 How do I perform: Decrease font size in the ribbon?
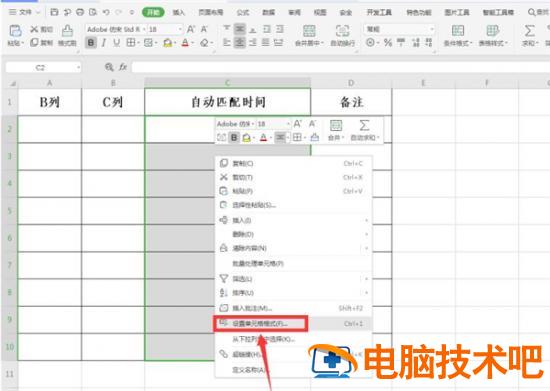(204, 29)
